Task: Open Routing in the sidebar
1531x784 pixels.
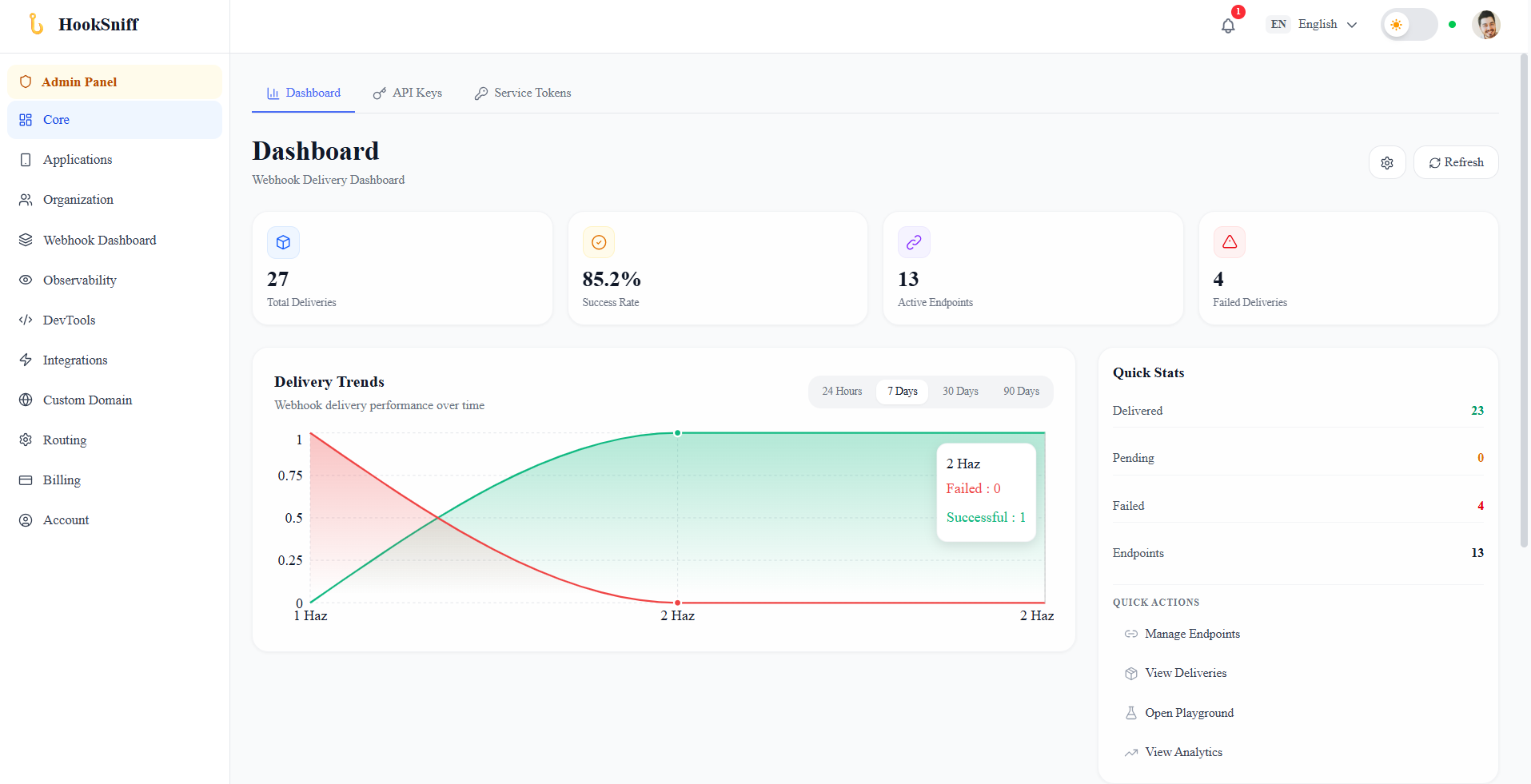Action: [x=114, y=440]
